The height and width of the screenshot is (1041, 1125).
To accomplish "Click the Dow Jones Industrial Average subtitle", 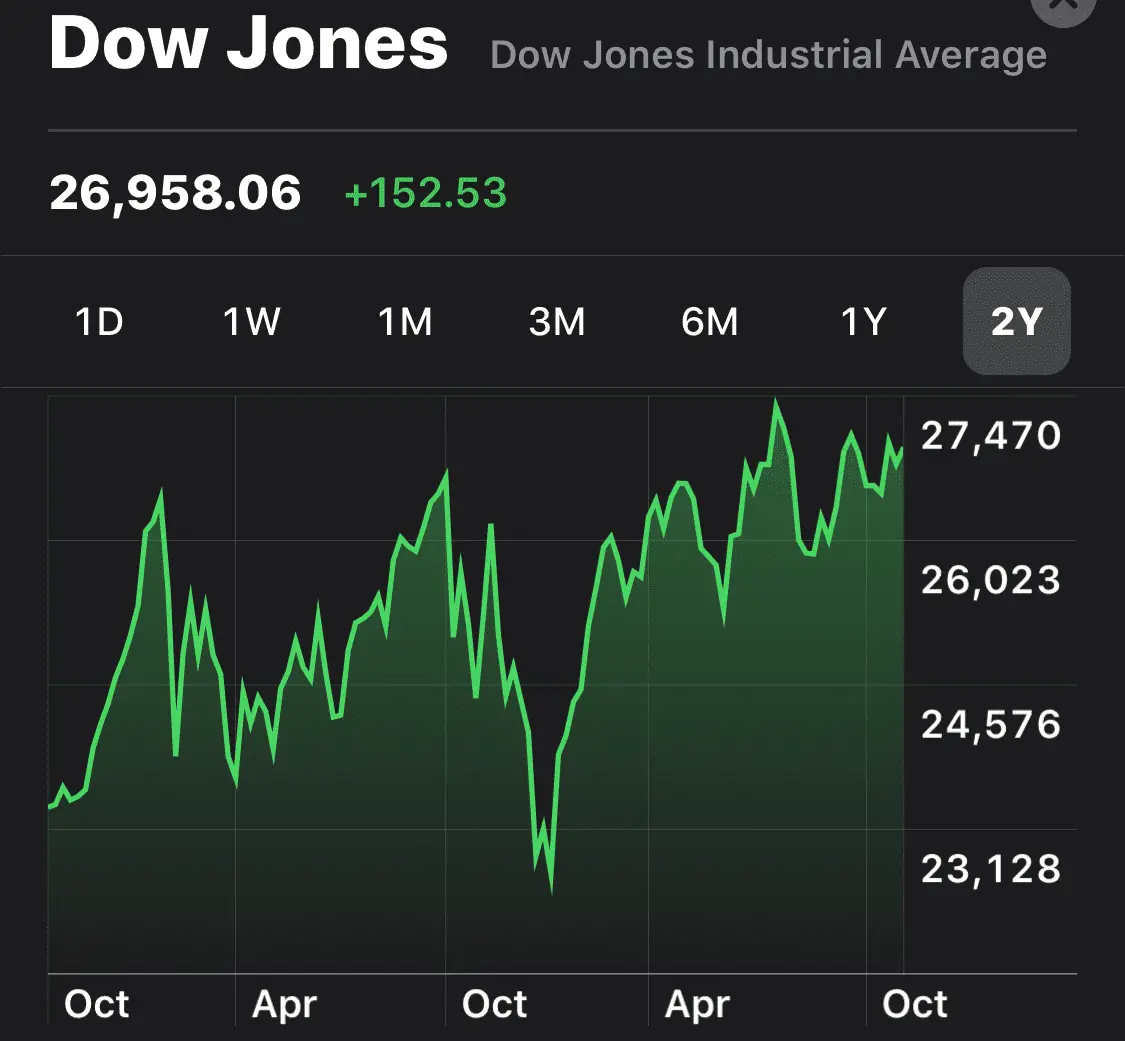I will (768, 55).
